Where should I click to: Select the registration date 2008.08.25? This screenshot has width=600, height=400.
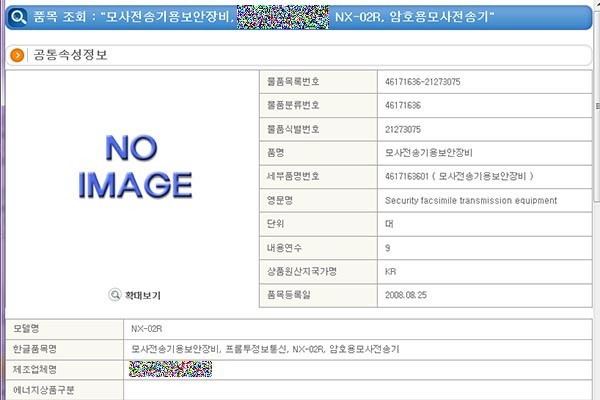[406, 295]
